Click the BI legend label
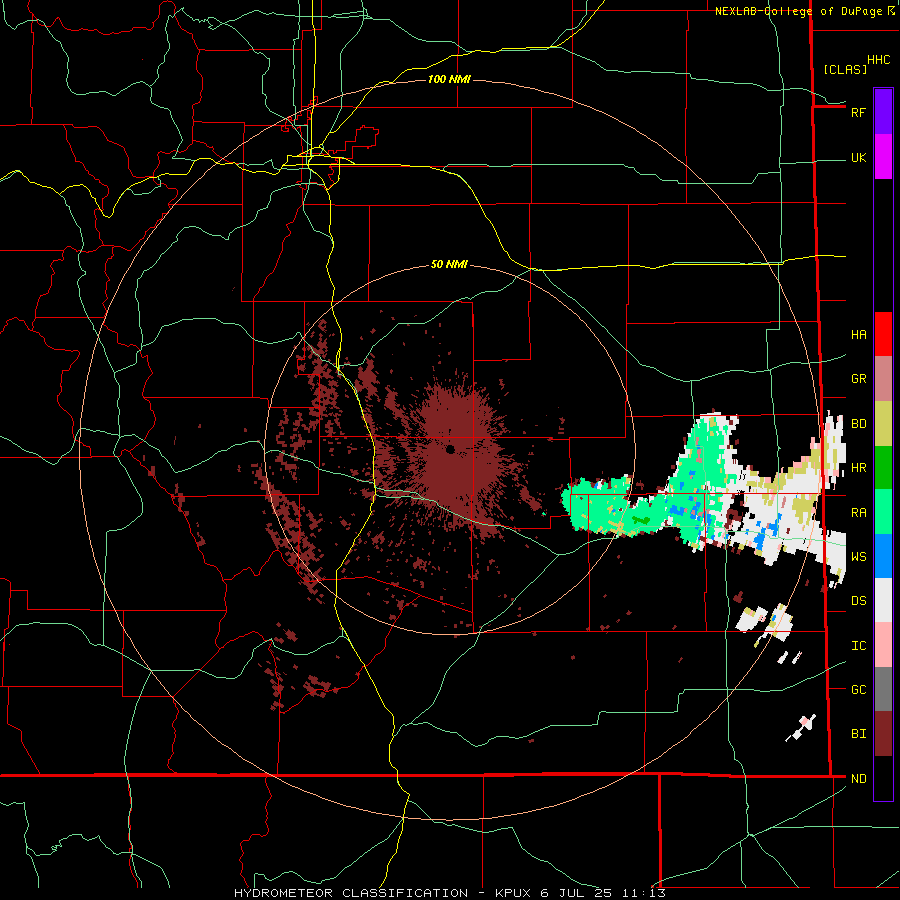Viewport: 900px width, 900px height. point(858,734)
